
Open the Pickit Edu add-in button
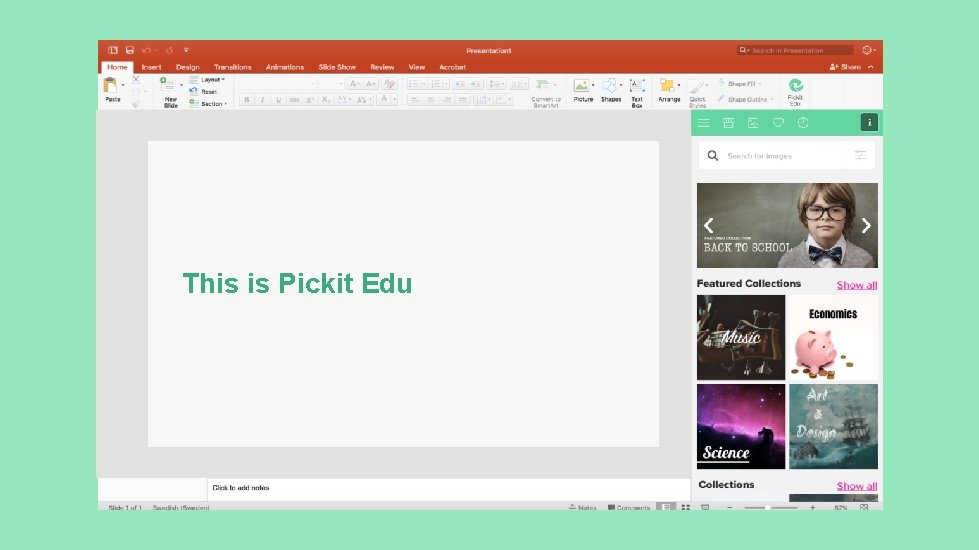pos(795,92)
